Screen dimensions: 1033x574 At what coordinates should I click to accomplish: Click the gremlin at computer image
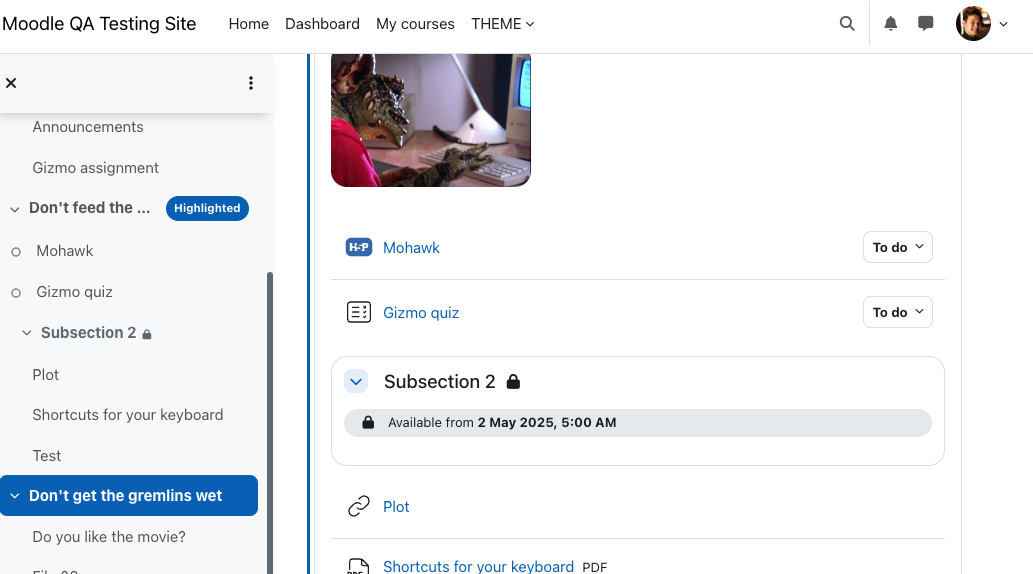[x=431, y=120]
